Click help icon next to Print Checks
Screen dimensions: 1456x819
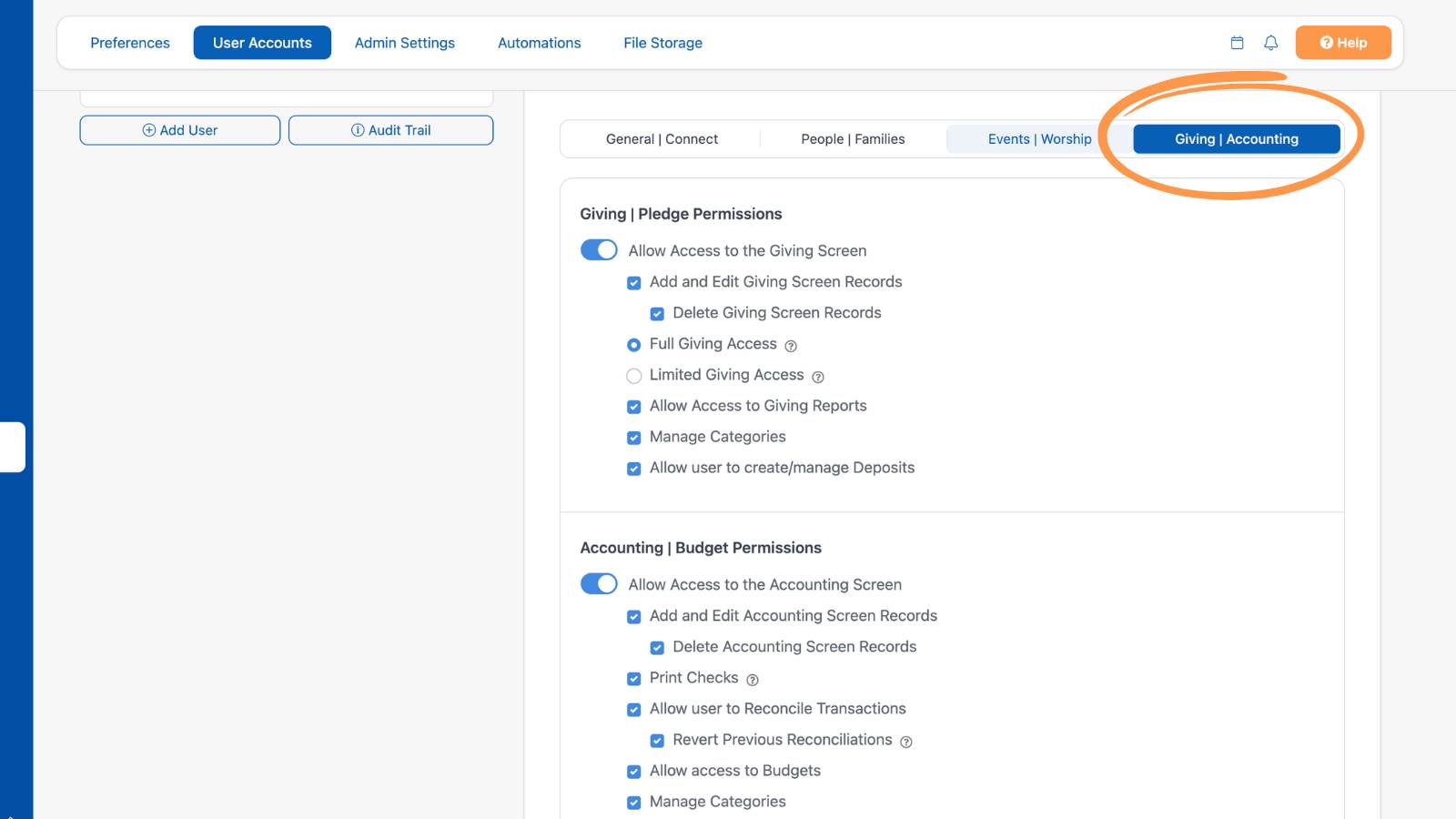pyautogui.click(x=753, y=680)
